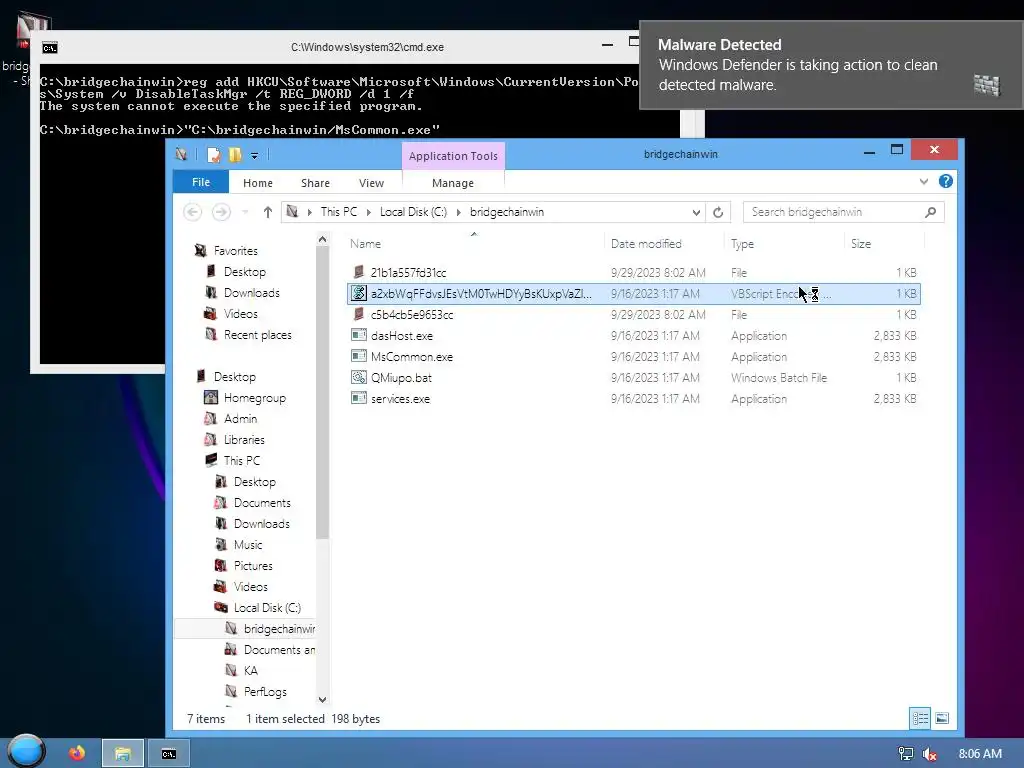Viewport: 1024px width, 768px height.
Task: Click Properties quick access toolbar icon
Action: [x=213, y=155]
